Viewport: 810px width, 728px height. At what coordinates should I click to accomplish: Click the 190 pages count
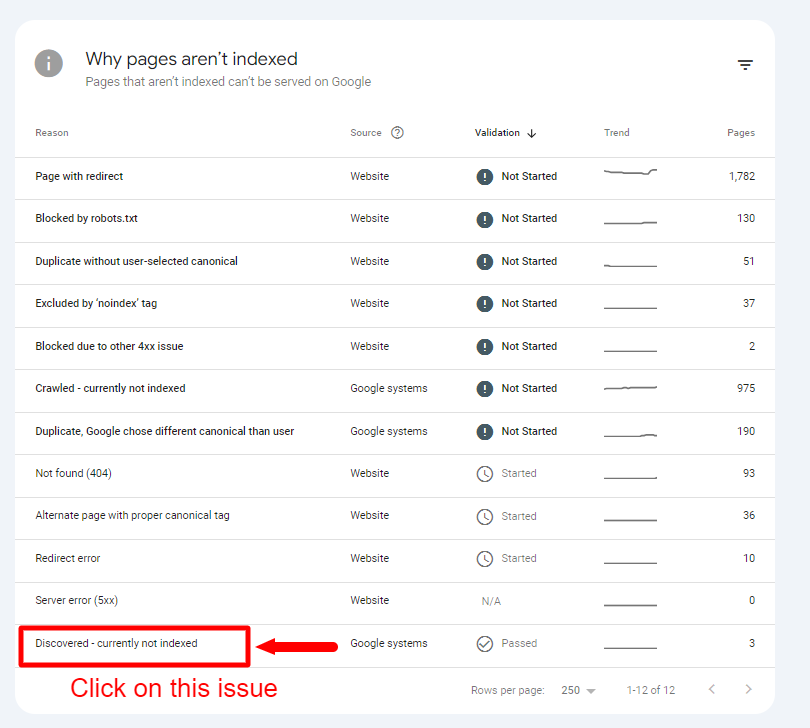[746, 431]
